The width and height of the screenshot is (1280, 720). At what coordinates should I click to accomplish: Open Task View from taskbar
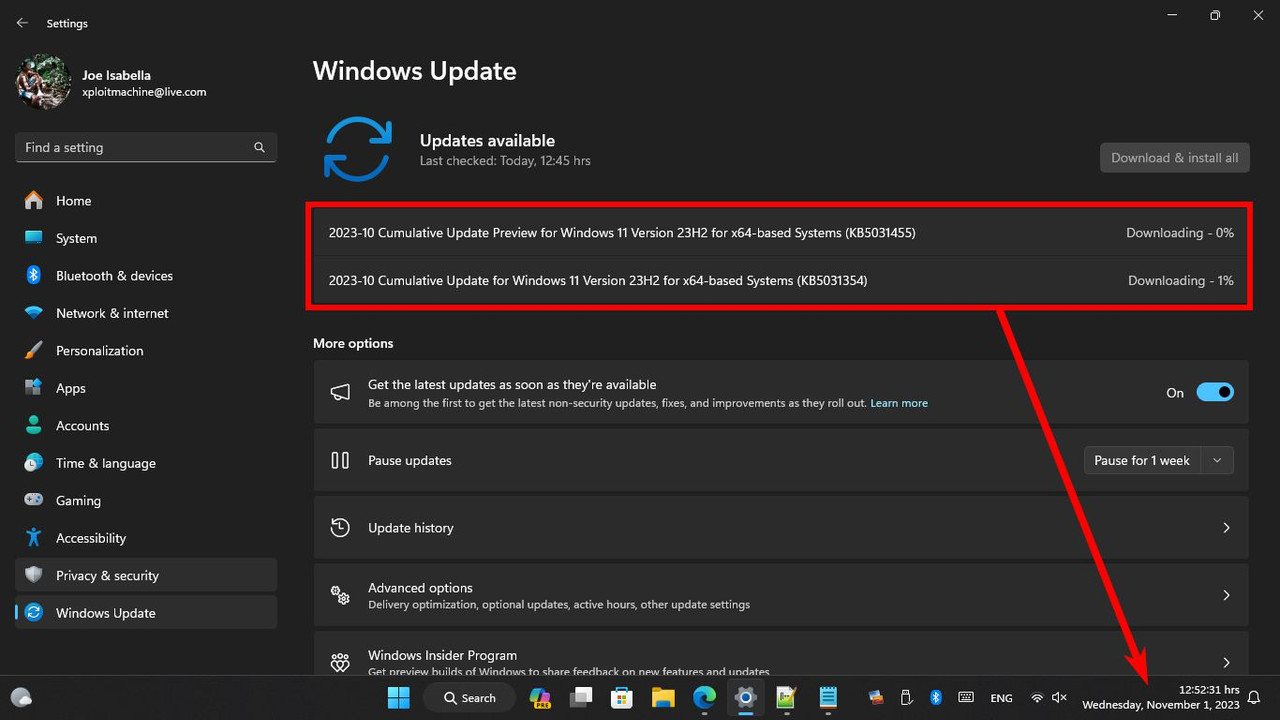click(581, 698)
